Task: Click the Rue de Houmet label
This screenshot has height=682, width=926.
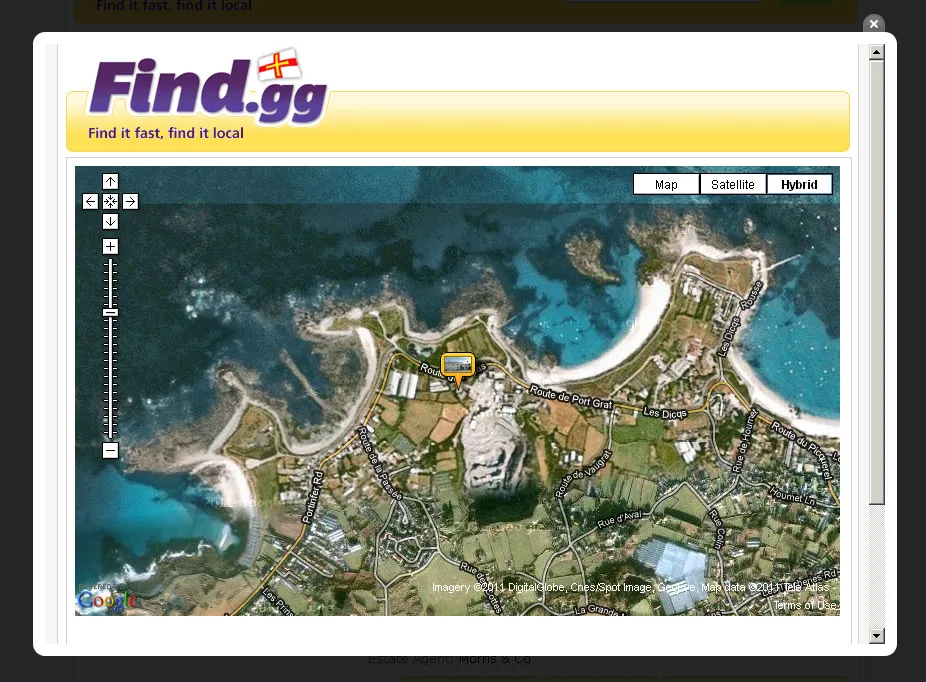Action: pos(744,440)
